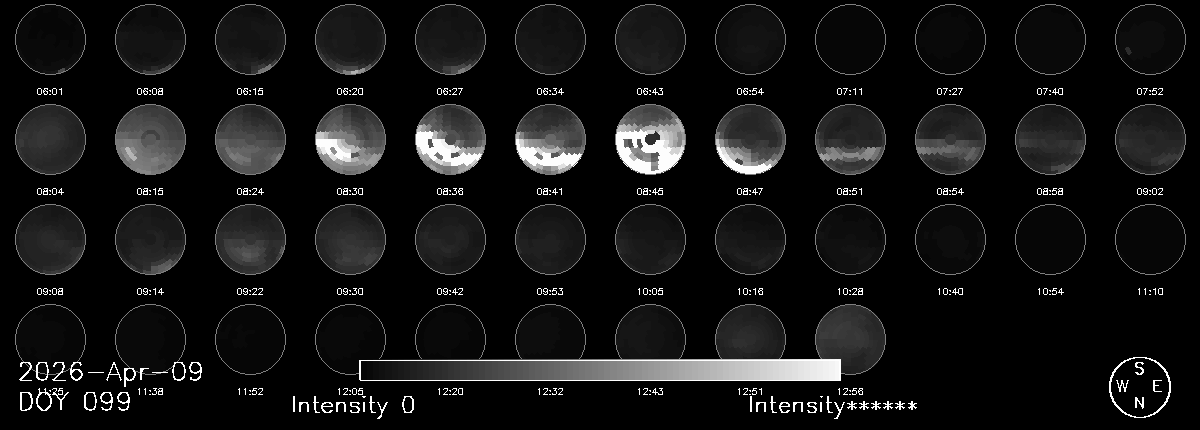Choose the 08:15 disk image
Viewport: 1200px width, 430px height.
[150, 140]
